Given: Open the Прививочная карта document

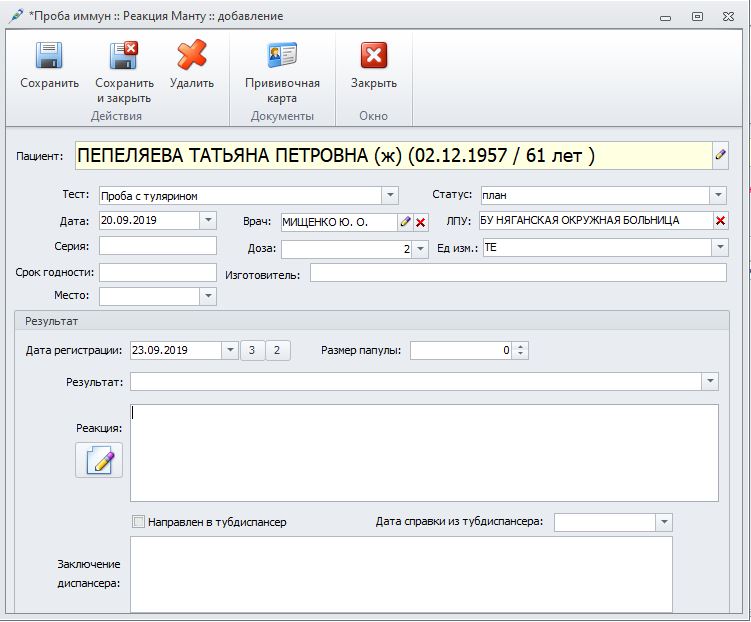Looking at the screenshot, I should tap(282, 56).
